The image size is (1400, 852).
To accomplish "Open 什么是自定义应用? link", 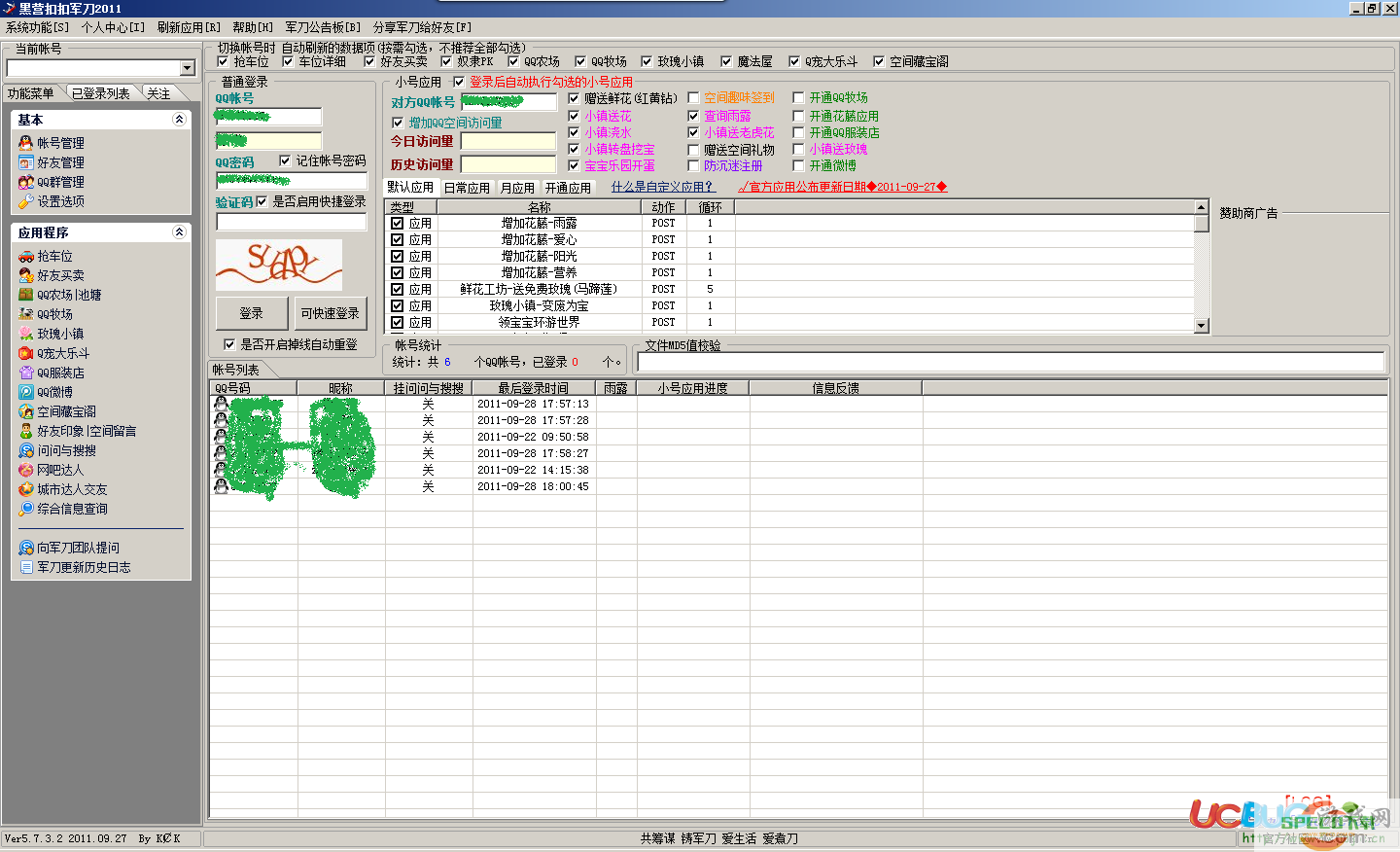I will click(661, 187).
